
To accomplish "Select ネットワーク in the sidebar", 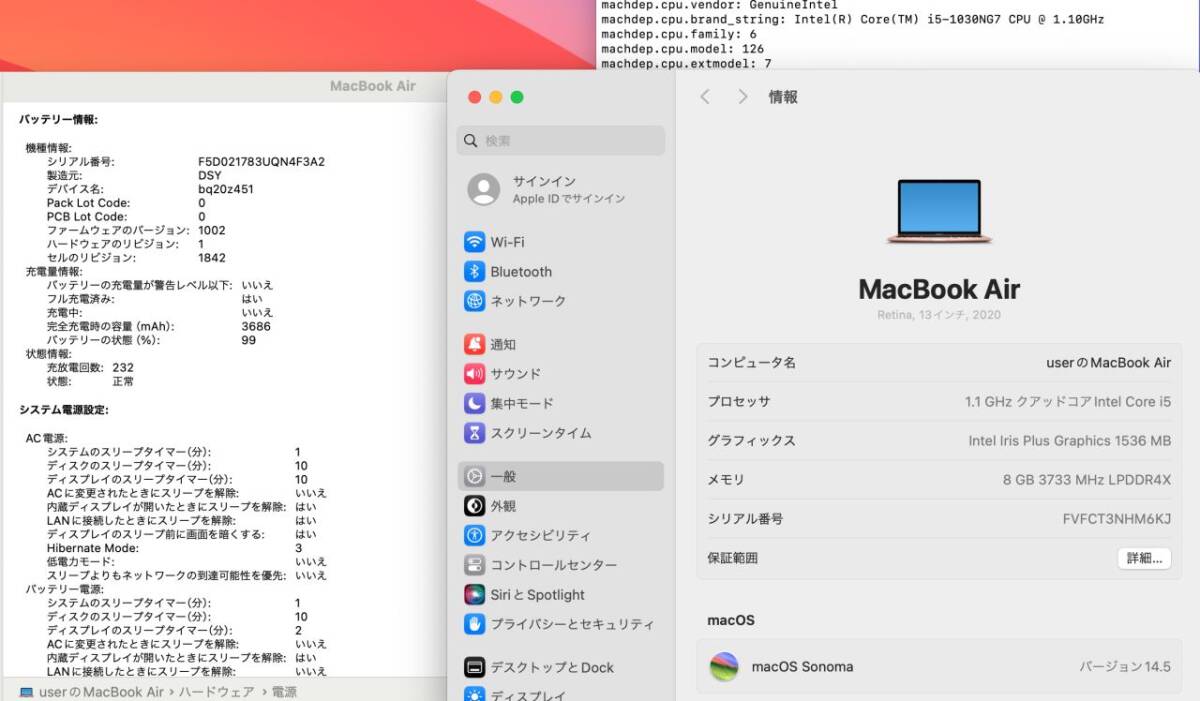I will [561, 301].
